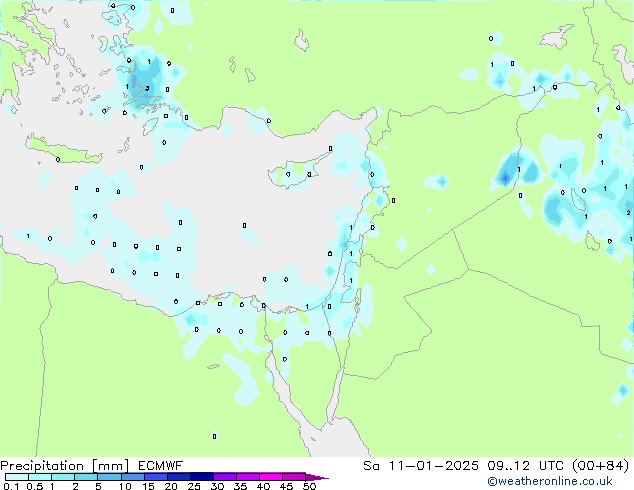
Task: Click the 40–45 mm bright pink swatch
Action: click(x=271, y=477)
